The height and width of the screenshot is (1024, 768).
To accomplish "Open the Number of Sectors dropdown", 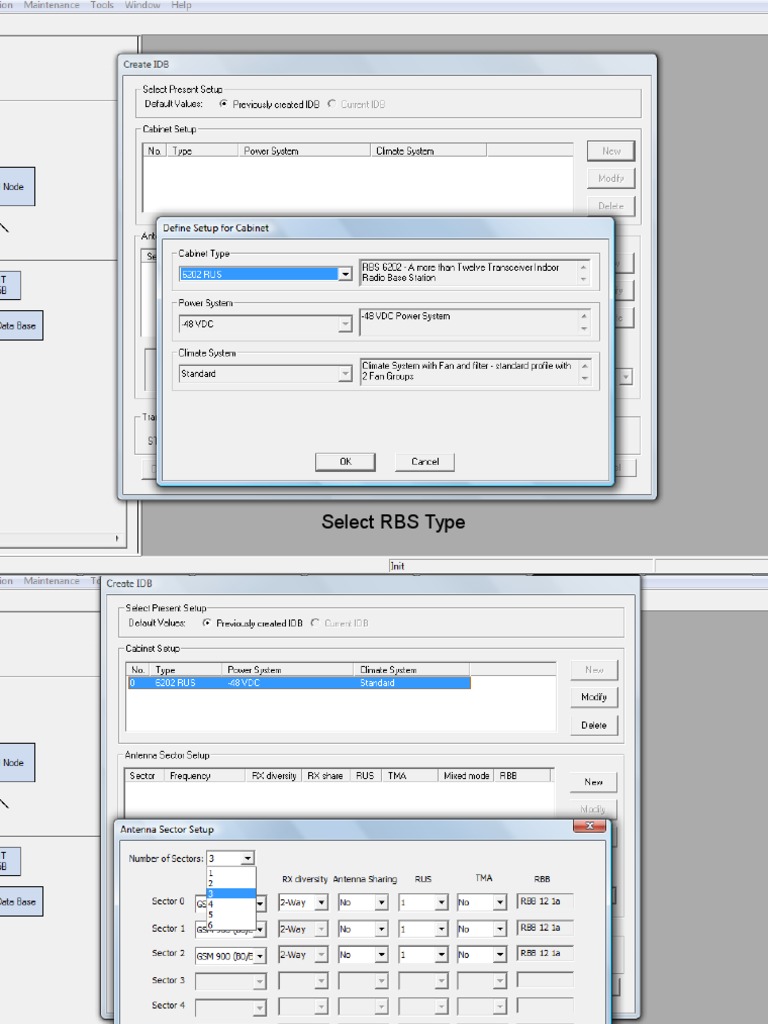I will [x=248, y=858].
